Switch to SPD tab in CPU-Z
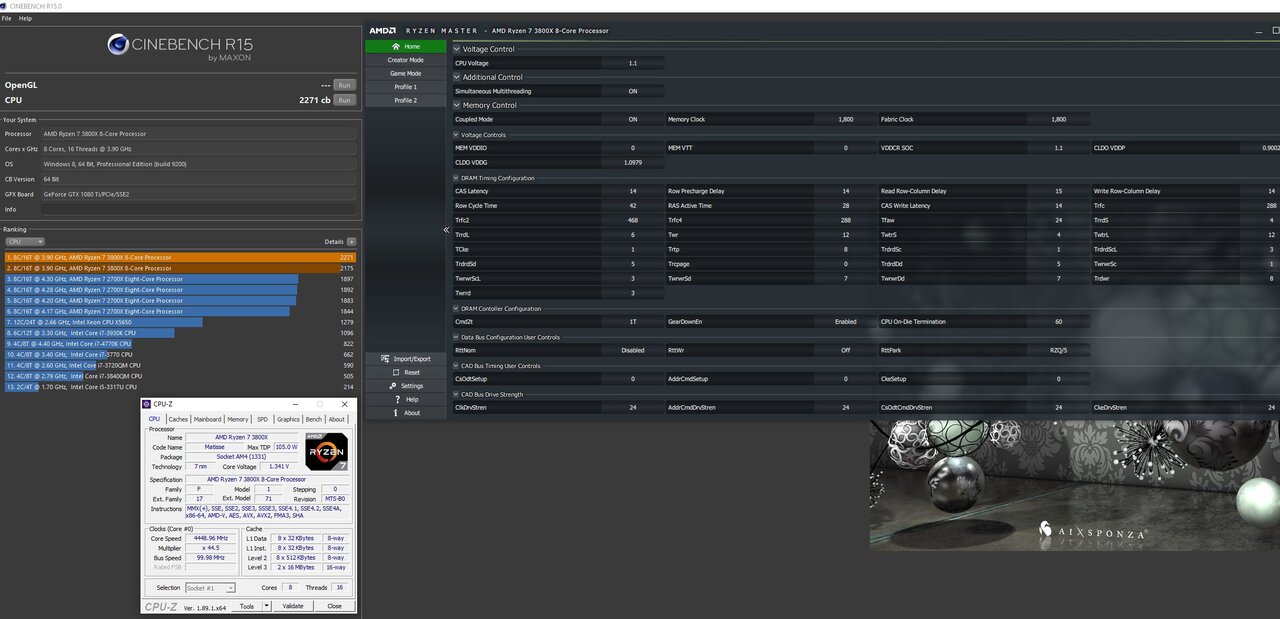The width and height of the screenshot is (1280, 619). (x=263, y=419)
